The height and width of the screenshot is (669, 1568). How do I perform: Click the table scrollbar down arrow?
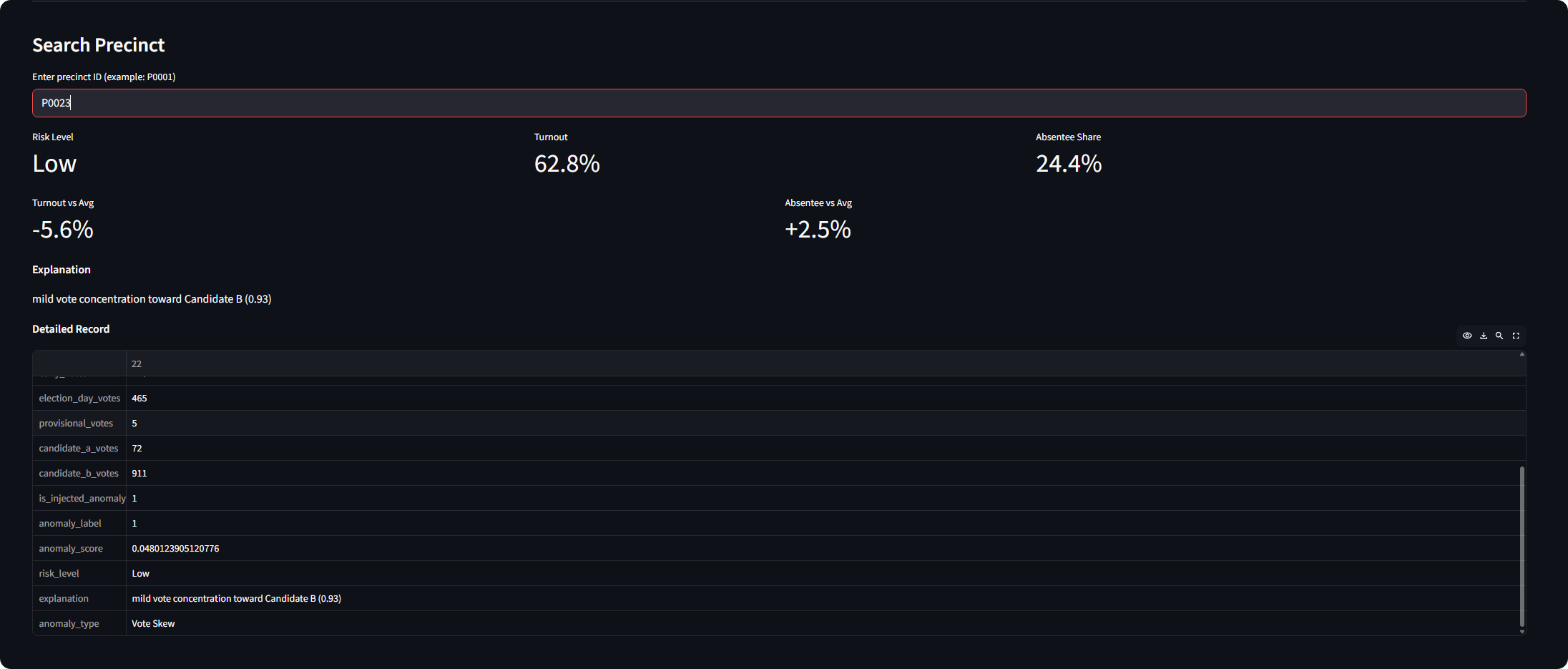pos(1522,632)
